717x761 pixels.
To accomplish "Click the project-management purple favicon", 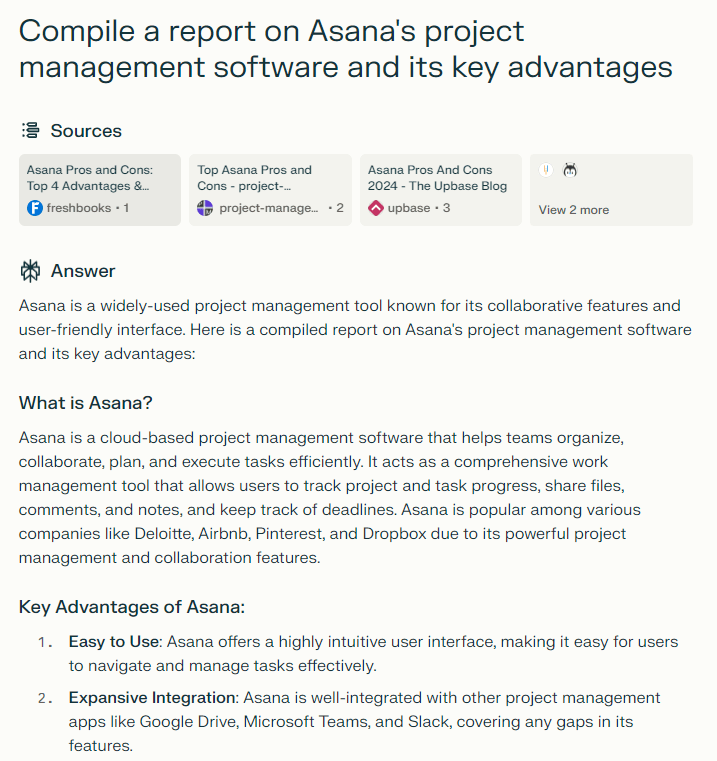I will 205,208.
